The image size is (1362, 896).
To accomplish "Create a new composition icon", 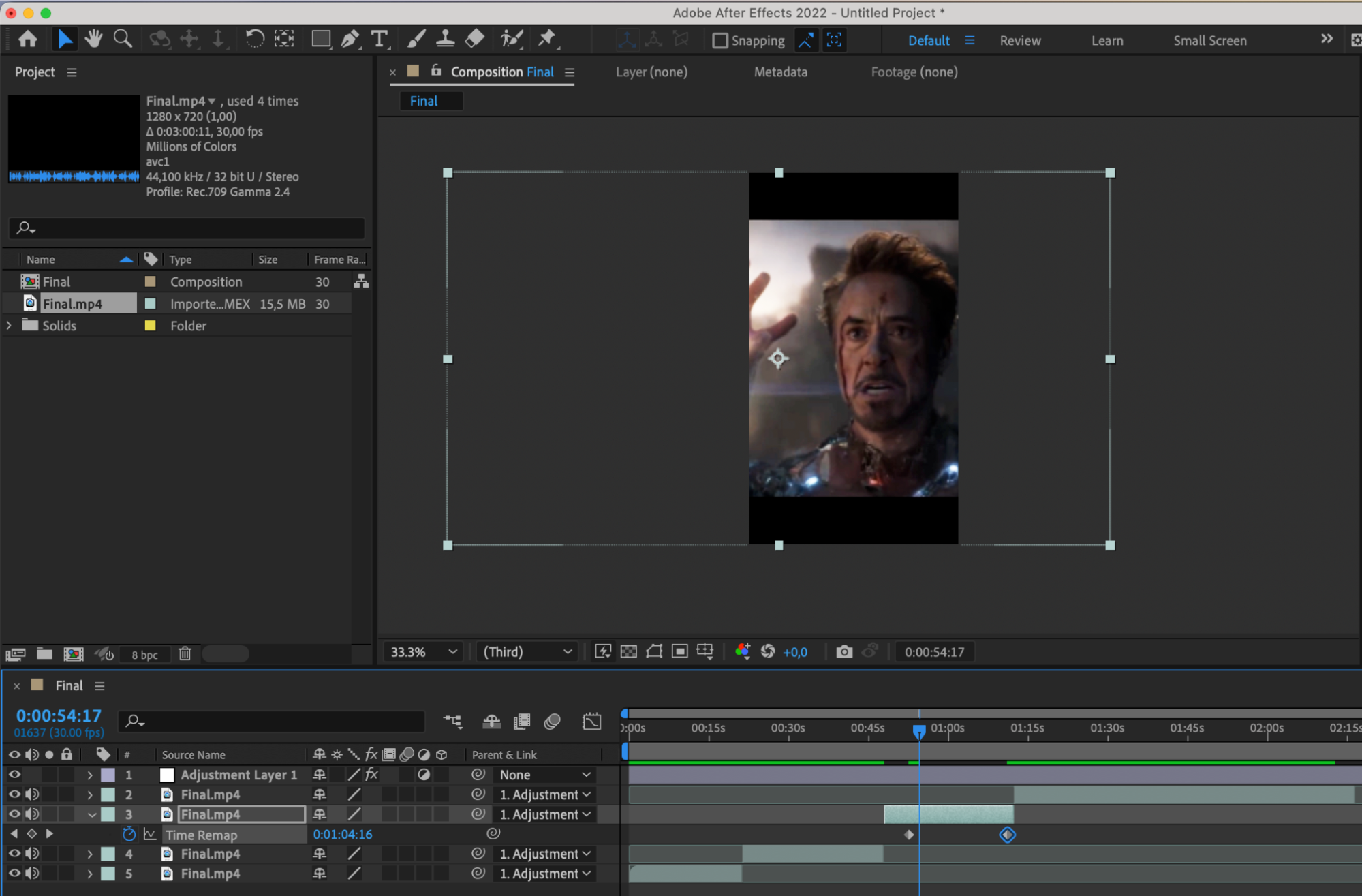I will click(74, 654).
